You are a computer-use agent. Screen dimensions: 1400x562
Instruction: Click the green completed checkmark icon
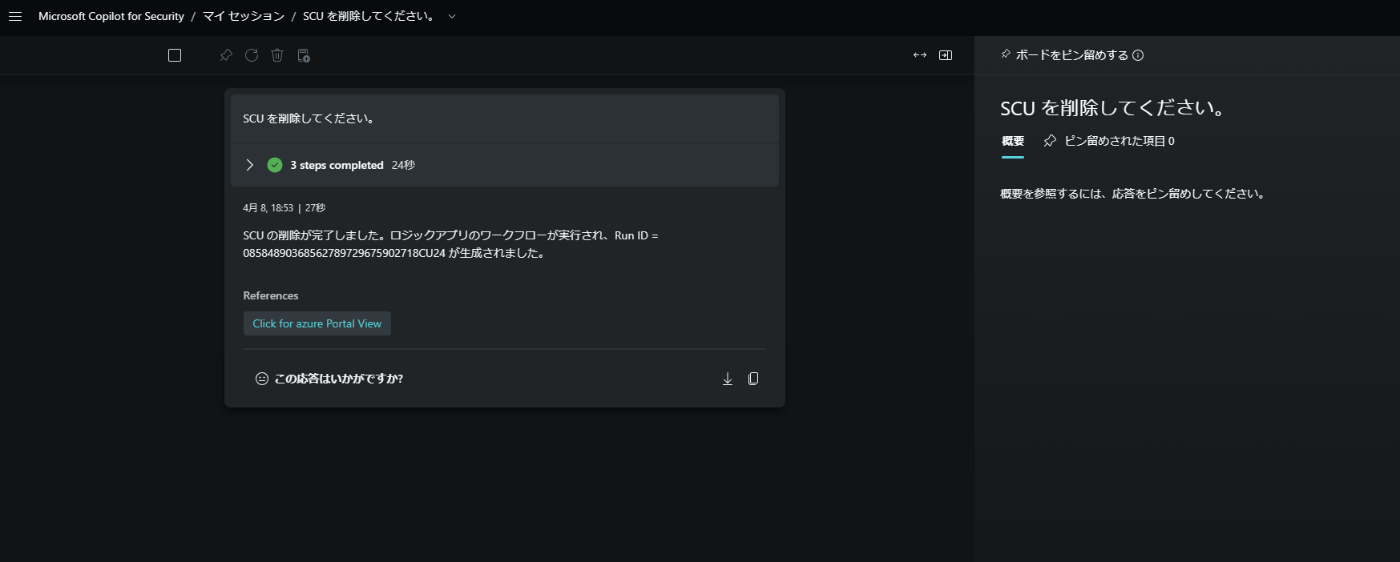pyautogui.click(x=275, y=165)
